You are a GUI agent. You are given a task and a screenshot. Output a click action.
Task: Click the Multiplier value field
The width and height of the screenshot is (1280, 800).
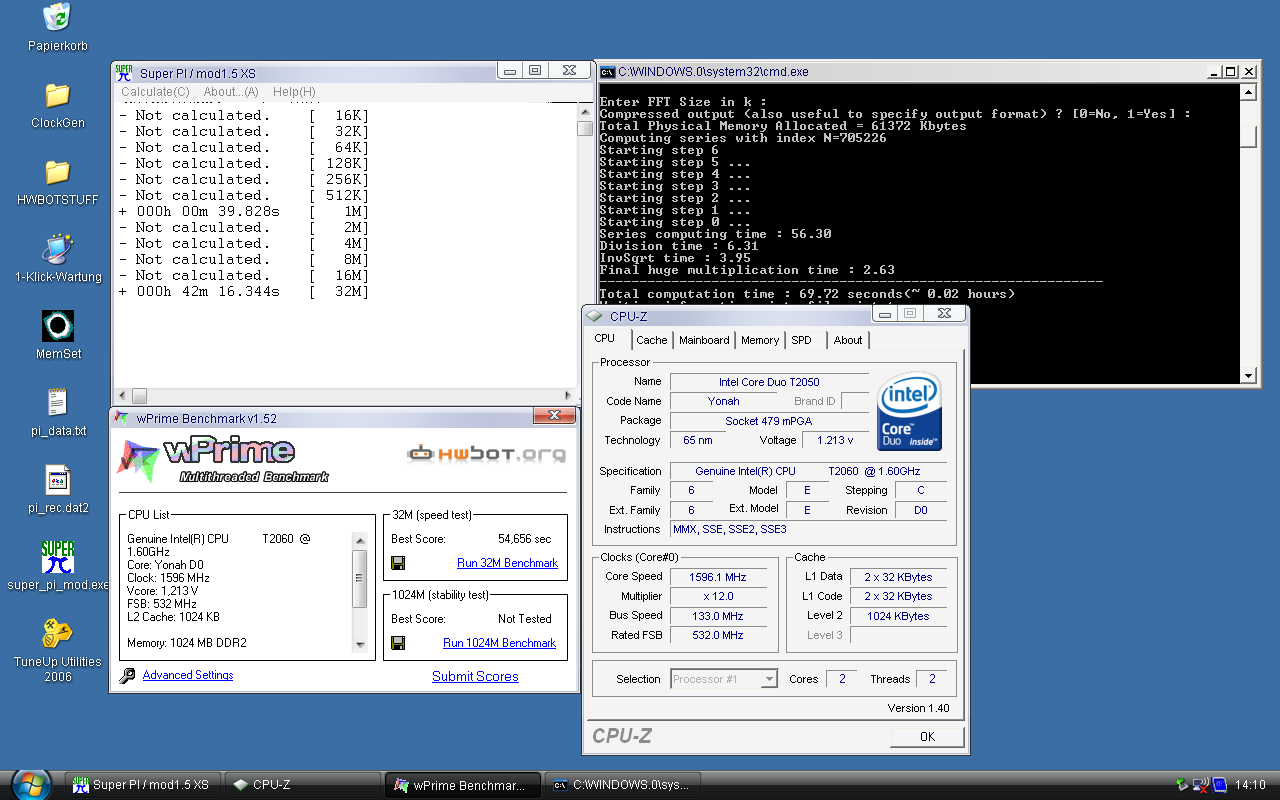click(718, 596)
